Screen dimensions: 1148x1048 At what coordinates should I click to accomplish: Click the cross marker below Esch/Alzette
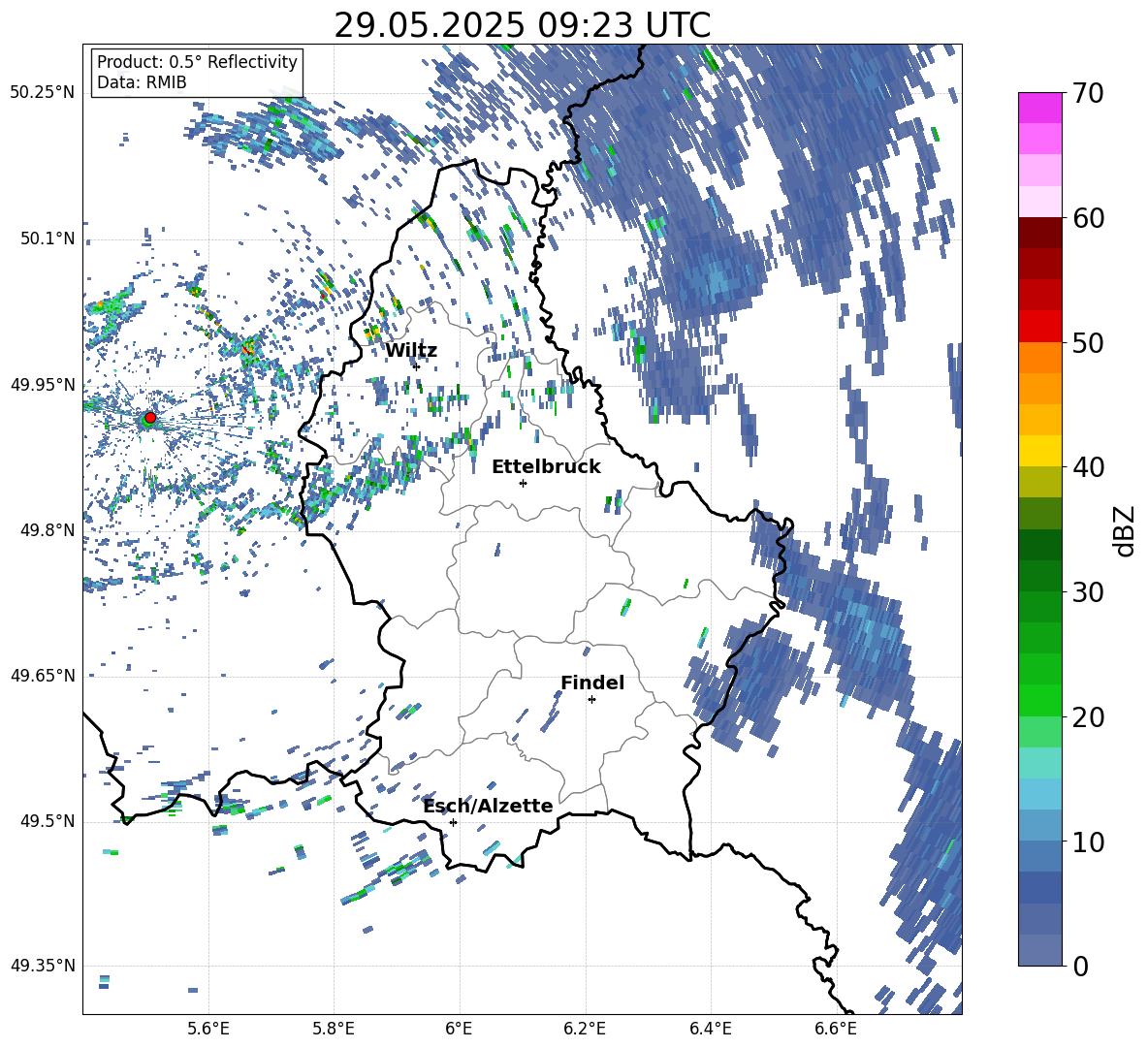tap(453, 822)
